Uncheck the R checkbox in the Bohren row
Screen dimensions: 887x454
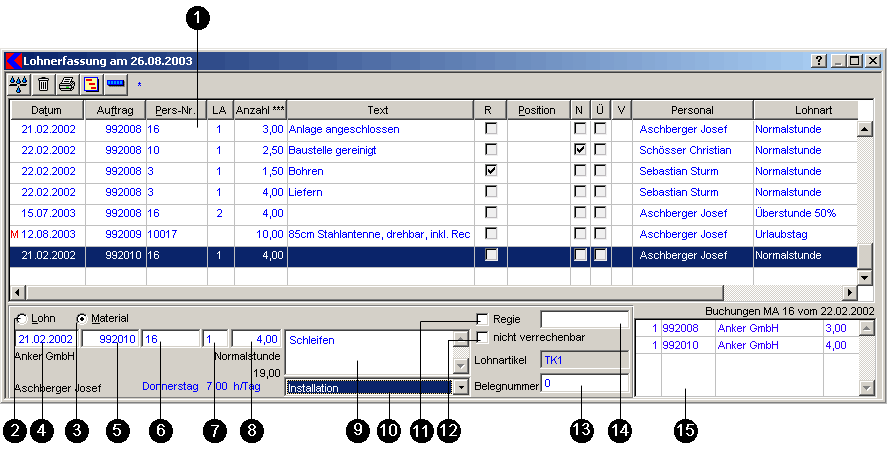tap(490, 171)
